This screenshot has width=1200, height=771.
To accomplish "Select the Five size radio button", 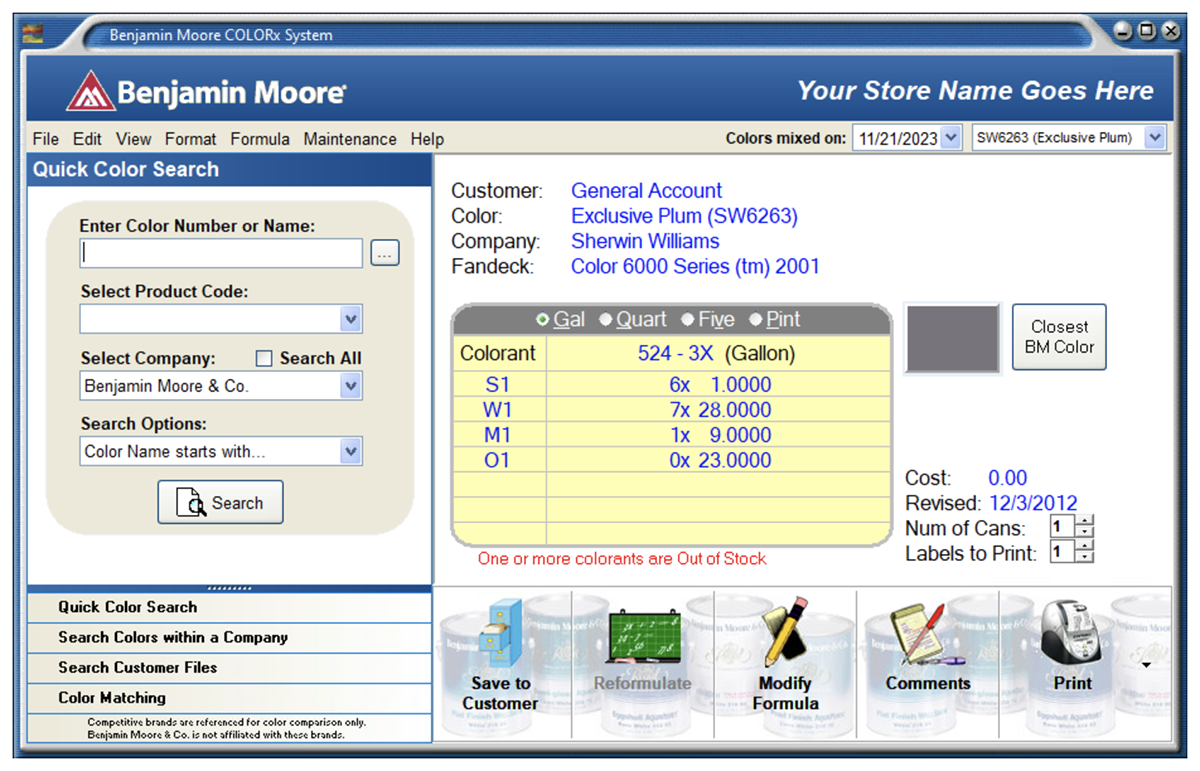I will coord(687,320).
